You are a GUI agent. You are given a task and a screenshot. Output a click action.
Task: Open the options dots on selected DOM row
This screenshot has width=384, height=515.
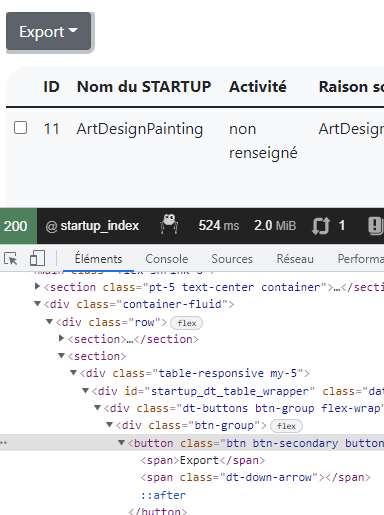click(3, 442)
